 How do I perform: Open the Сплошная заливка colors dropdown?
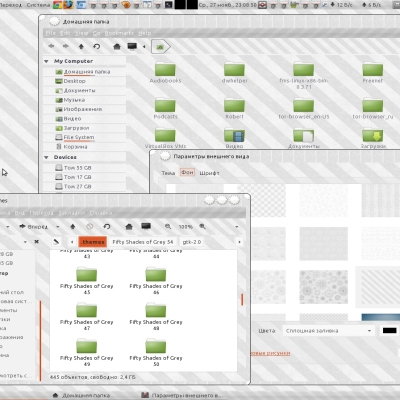tap(328, 331)
